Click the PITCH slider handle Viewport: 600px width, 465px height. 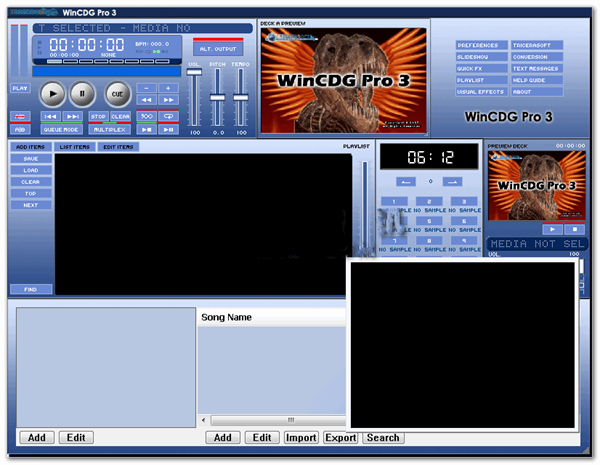pyautogui.click(x=217, y=98)
